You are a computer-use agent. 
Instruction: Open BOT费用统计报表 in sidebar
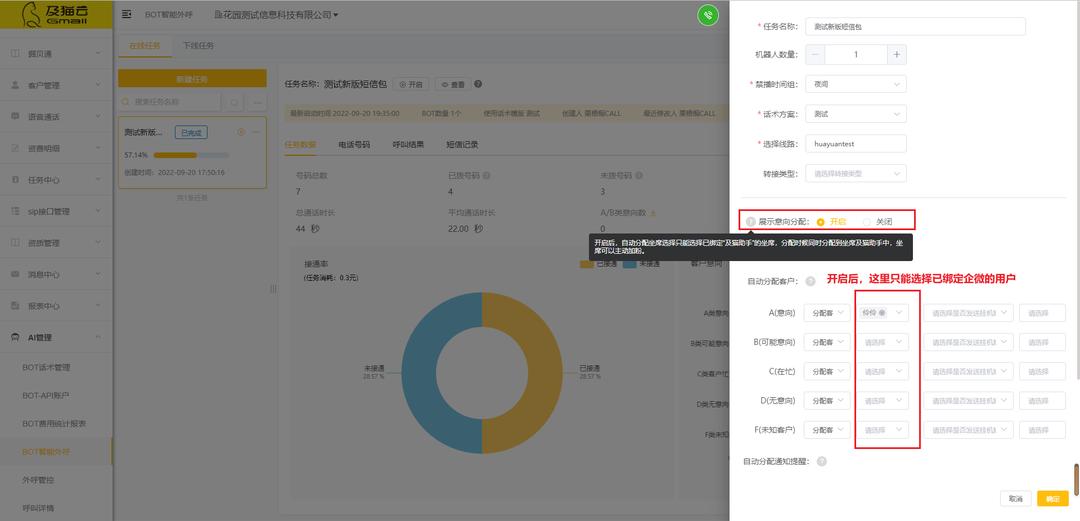tap(56, 424)
